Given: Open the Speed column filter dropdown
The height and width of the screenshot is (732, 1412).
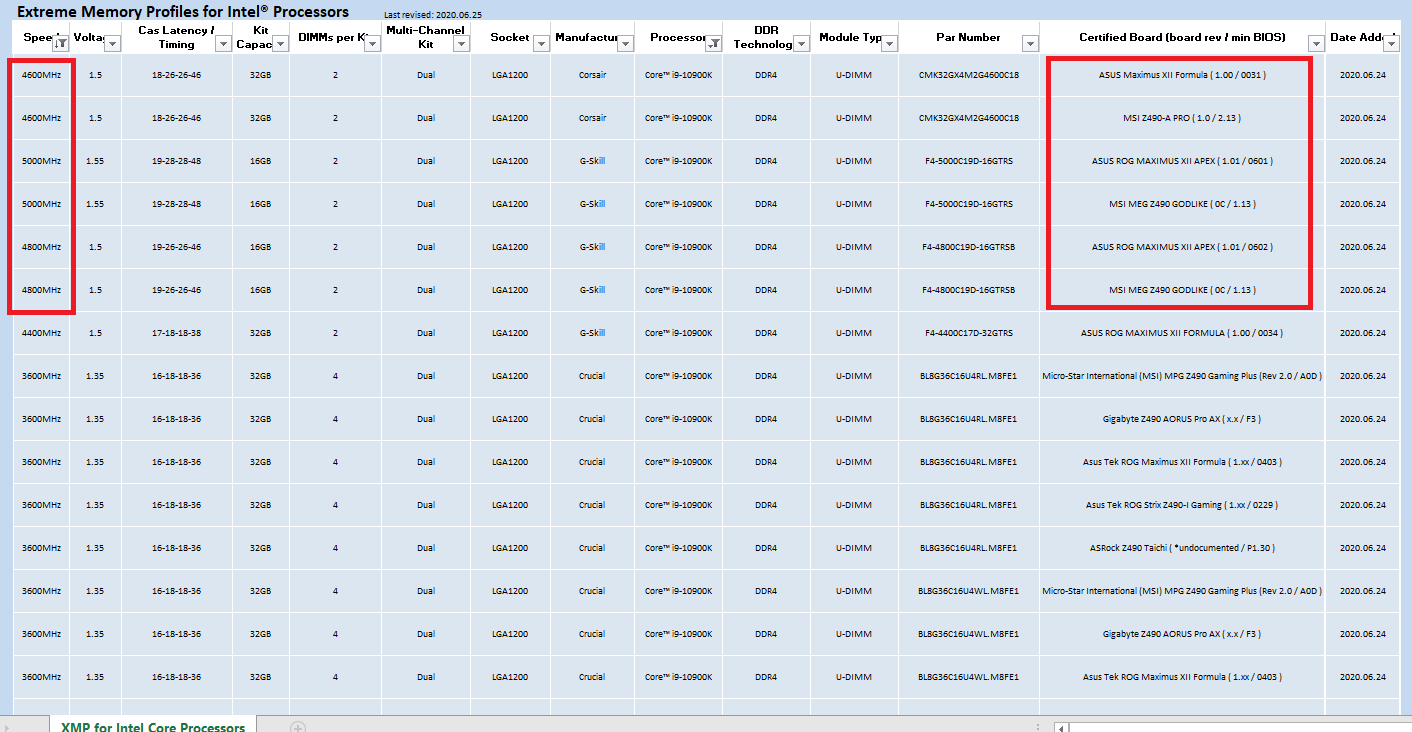Looking at the screenshot, I should coord(61,44).
